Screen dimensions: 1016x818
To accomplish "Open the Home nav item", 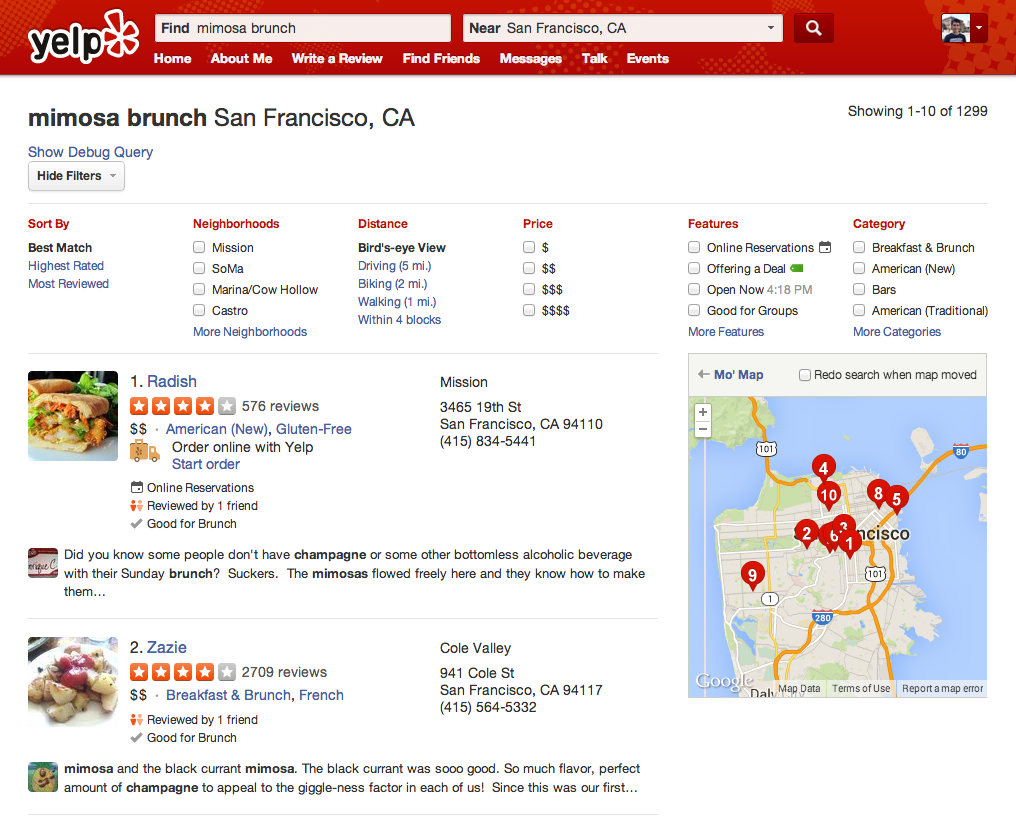I will [x=172, y=58].
